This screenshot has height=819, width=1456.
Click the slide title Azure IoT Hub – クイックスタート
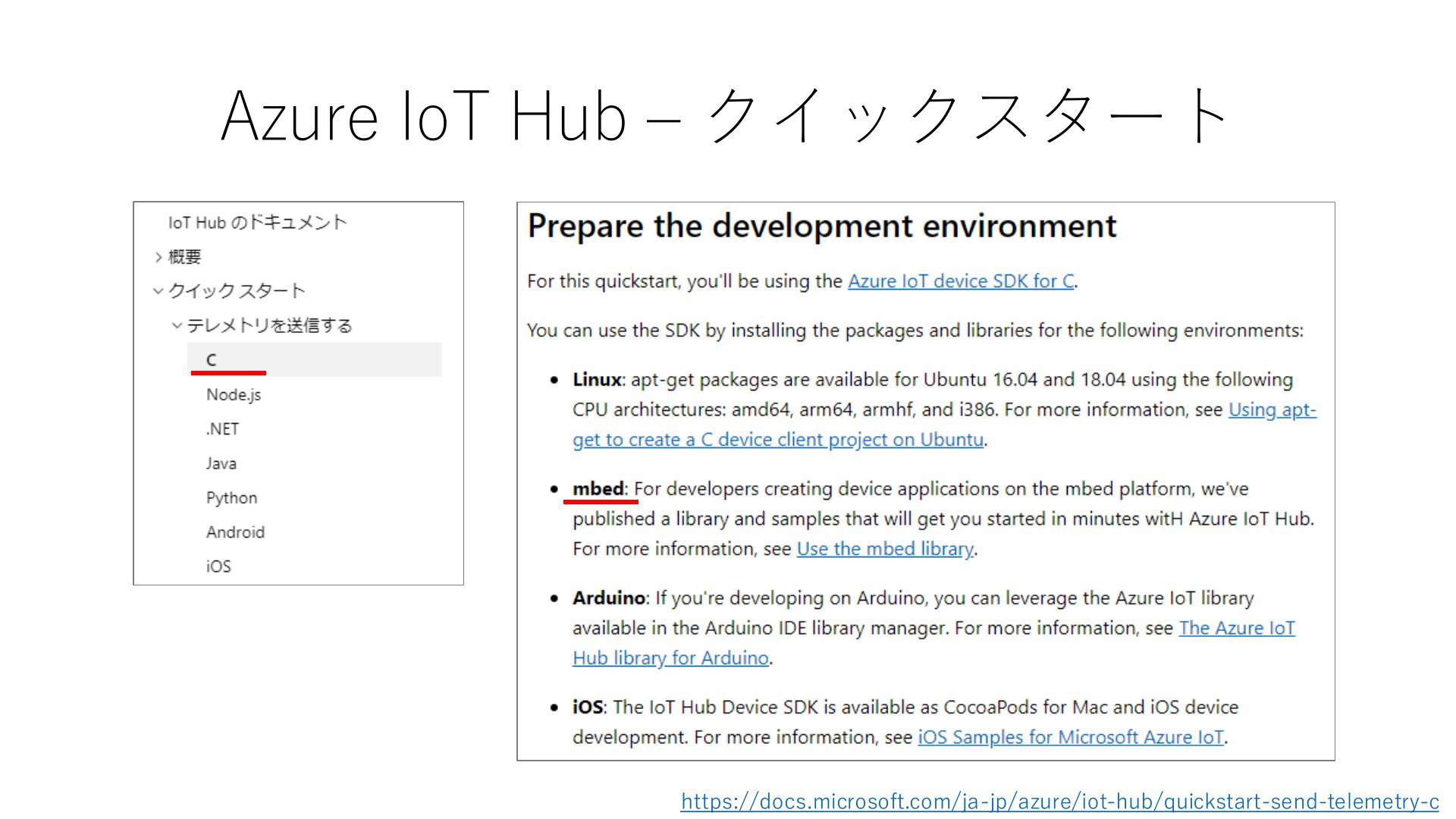[x=724, y=115]
